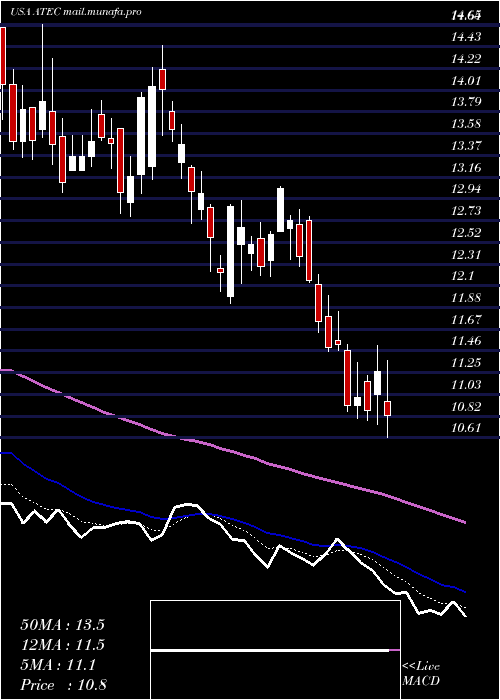Click the 'Price : 10.8' legend entry
Screen dimensions: 500x700
pyautogui.click(x=63, y=686)
